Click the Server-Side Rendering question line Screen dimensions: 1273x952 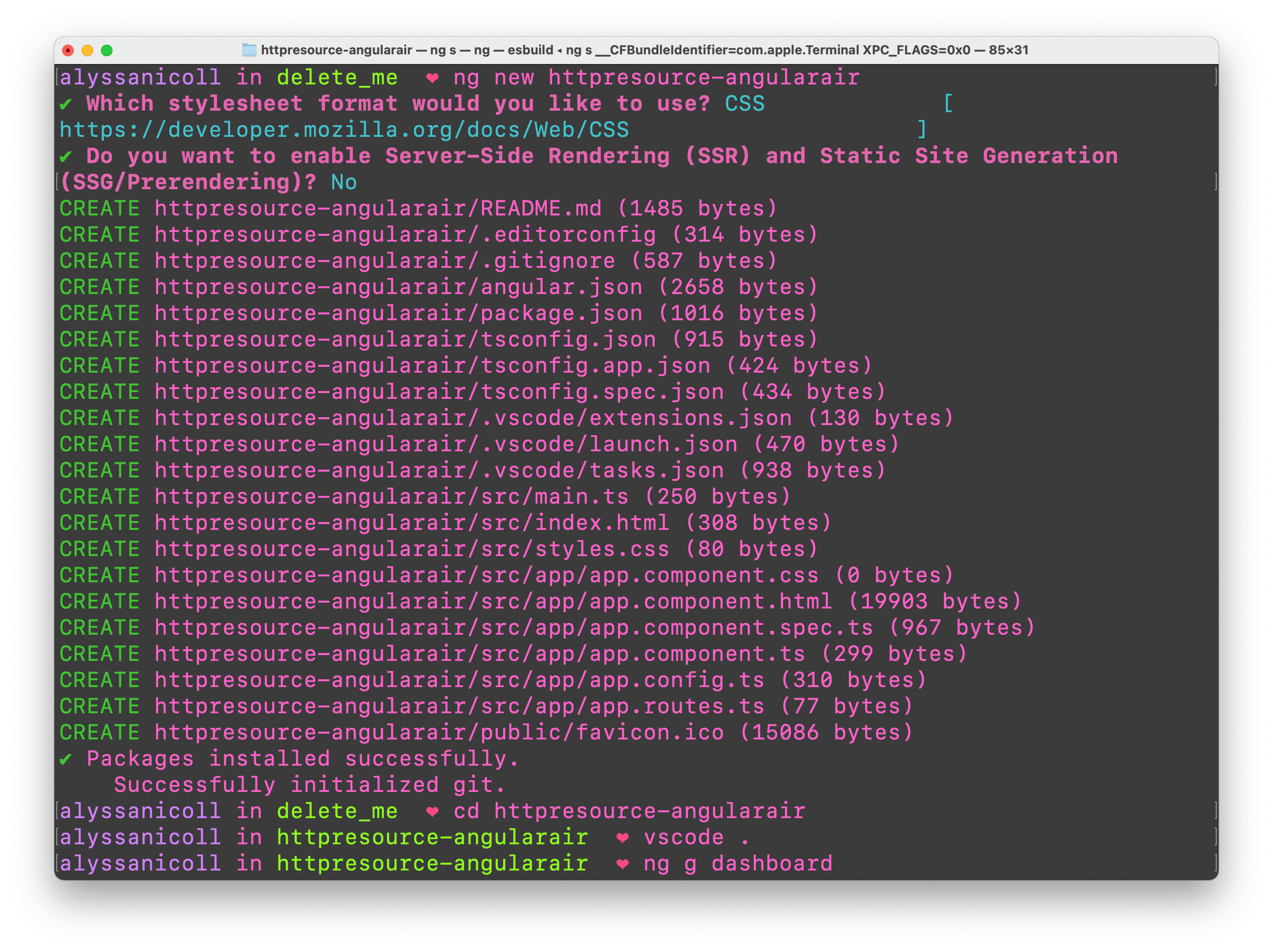[x=602, y=156]
